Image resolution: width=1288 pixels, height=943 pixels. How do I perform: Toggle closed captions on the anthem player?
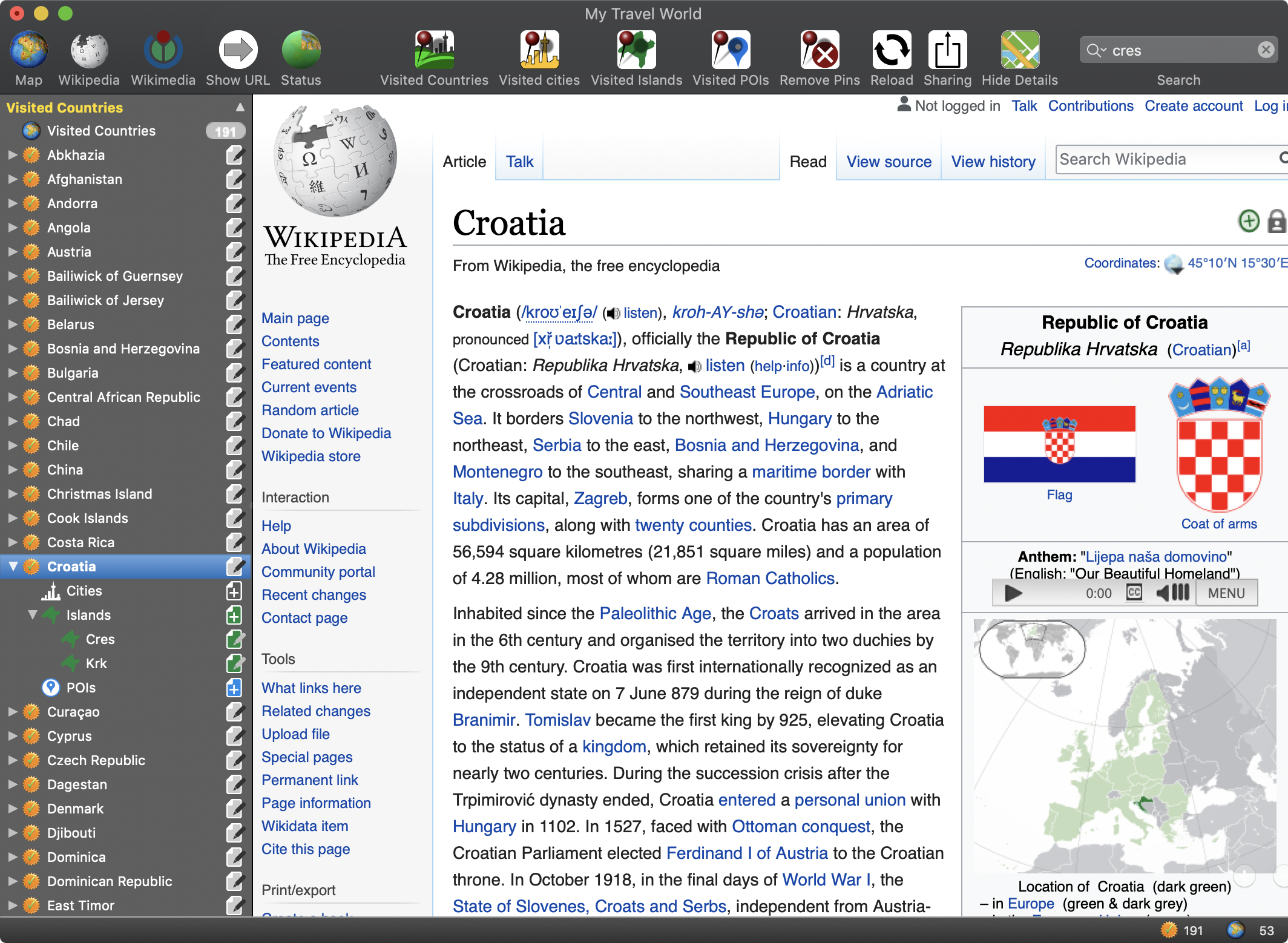coord(1134,593)
